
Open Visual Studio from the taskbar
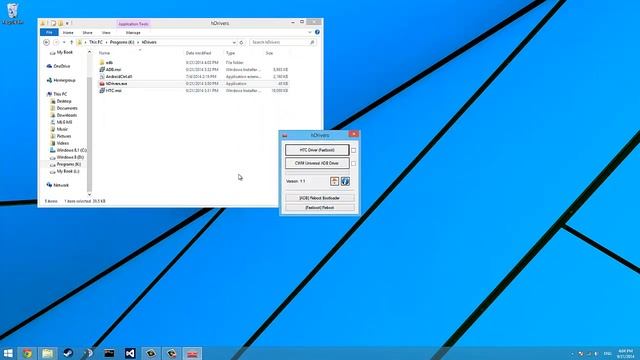pyautogui.click(x=130, y=353)
